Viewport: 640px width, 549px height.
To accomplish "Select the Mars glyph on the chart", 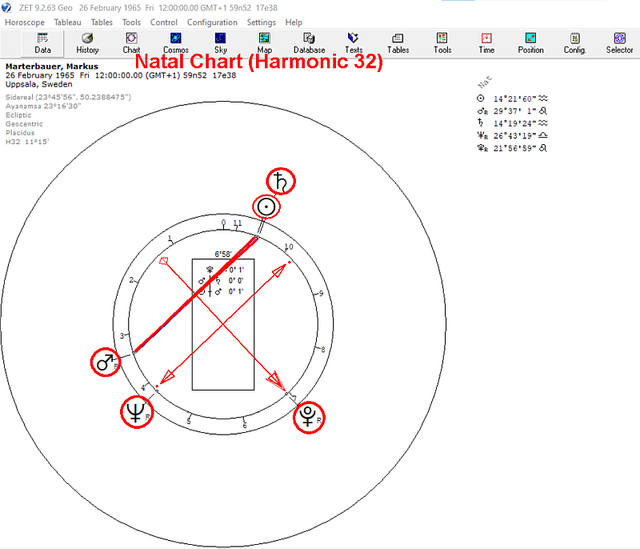I will point(106,362).
